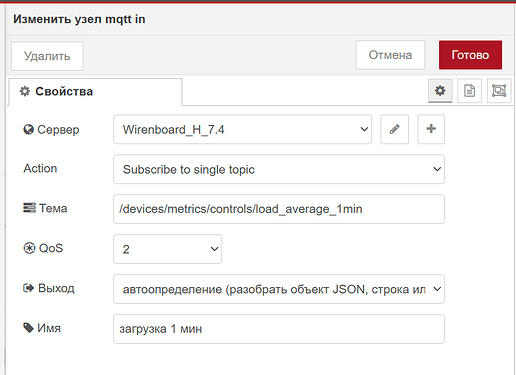
Task: Open the Сервер dropdown Wirenboard_H_7.4
Action: coord(242,129)
